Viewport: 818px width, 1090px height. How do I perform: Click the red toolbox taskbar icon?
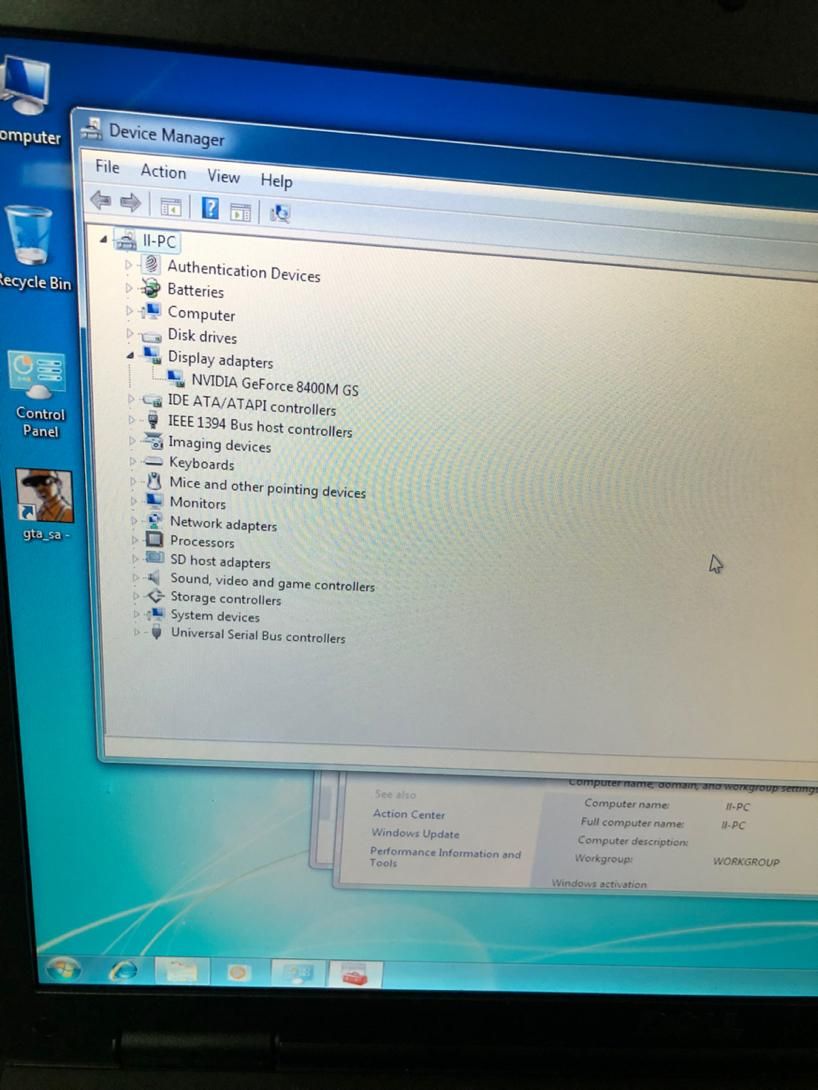pyautogui.click(x=355, y=975)
